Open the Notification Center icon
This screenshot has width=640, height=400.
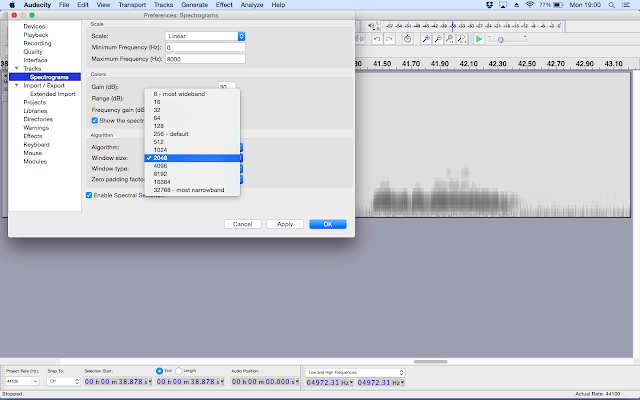click(x=626, y=5)
